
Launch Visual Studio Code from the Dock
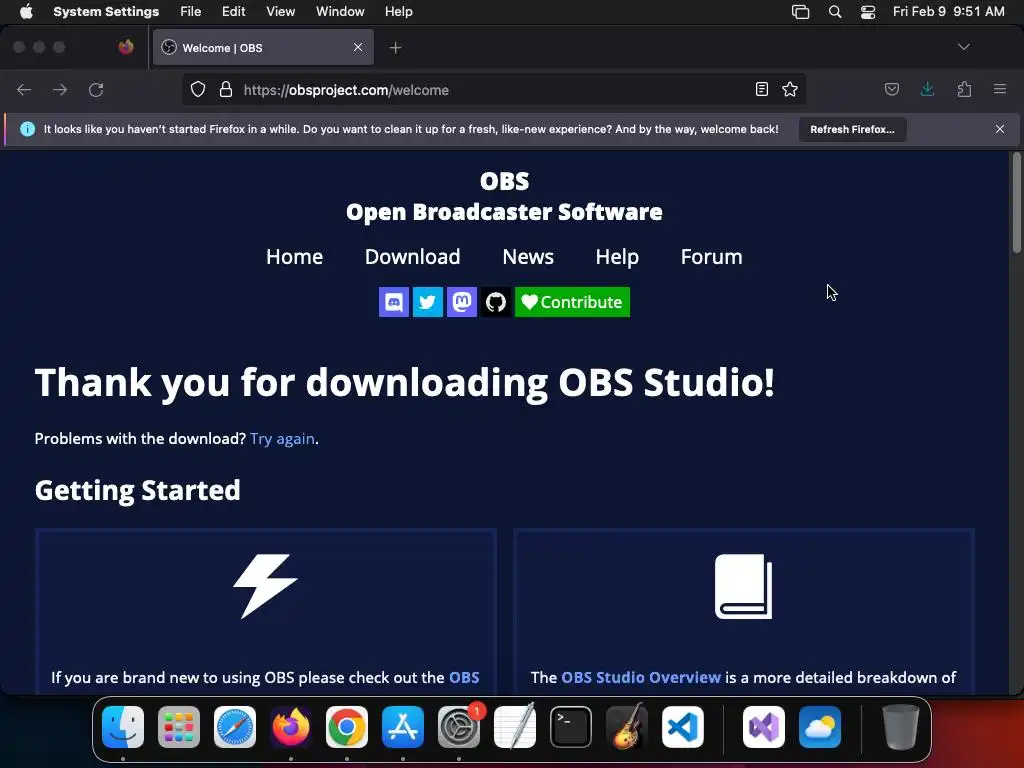683,727
